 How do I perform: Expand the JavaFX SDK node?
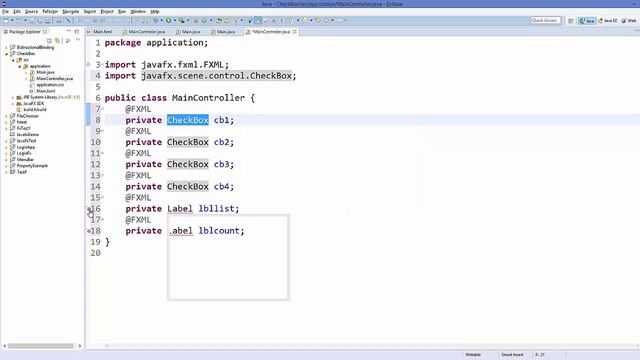click(13, 104)
